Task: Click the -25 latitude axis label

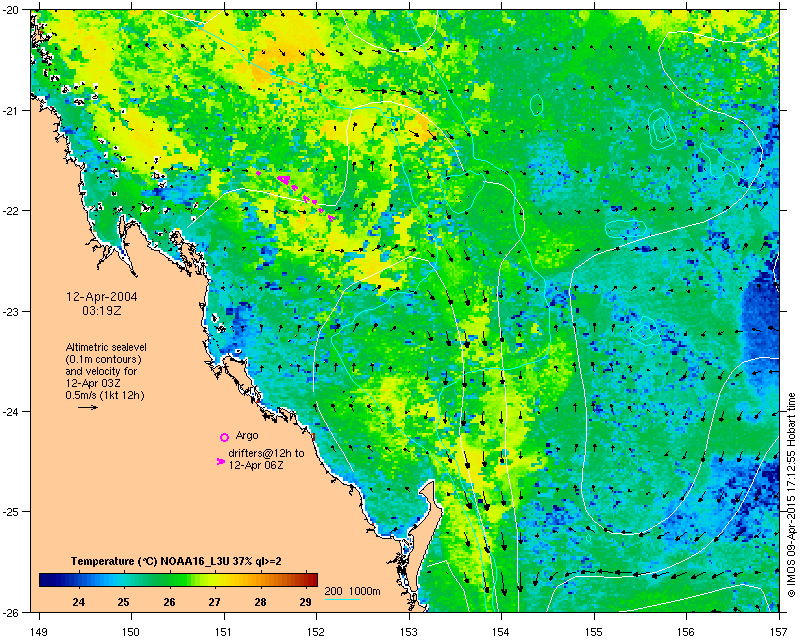Action: 12,511
